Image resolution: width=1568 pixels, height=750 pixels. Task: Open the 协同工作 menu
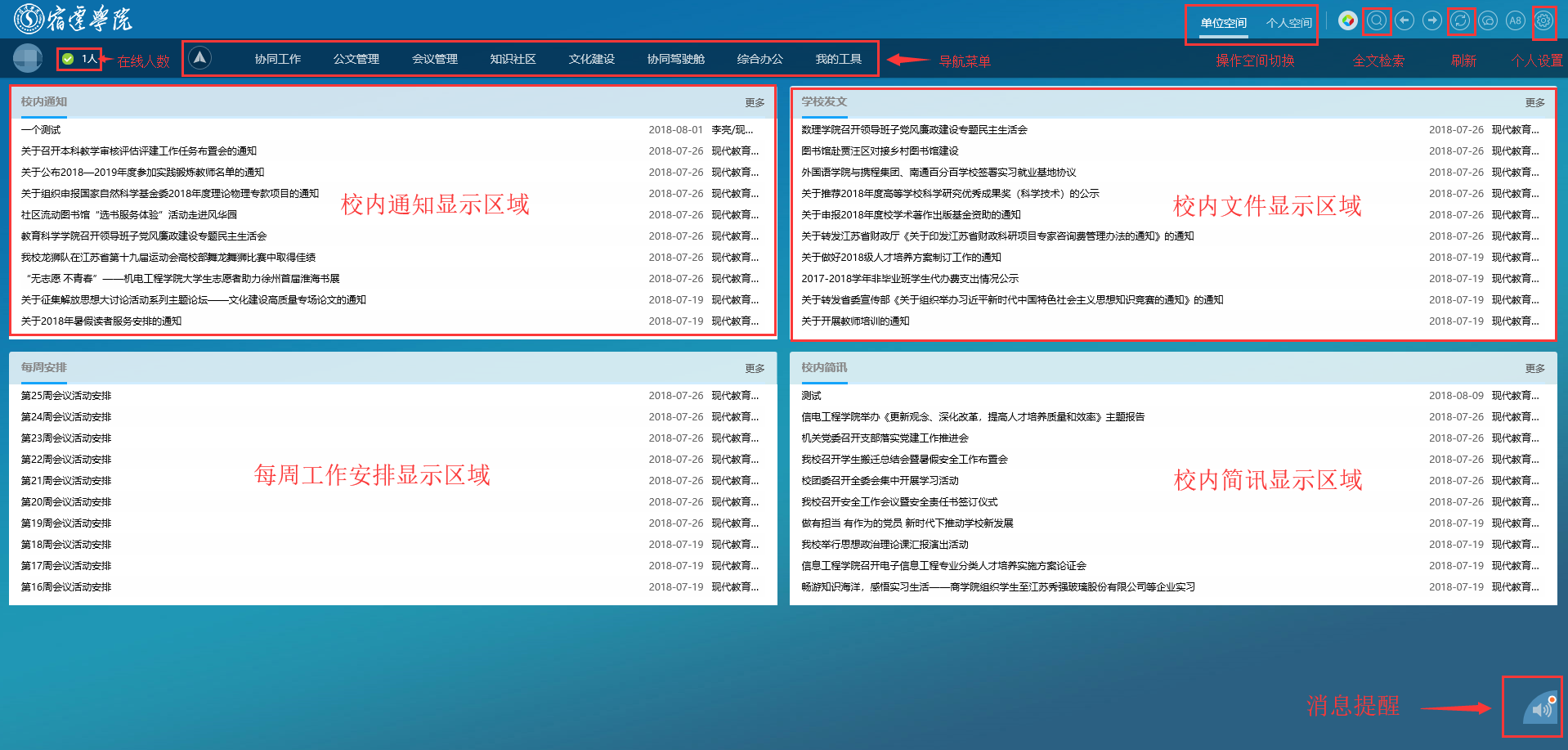[x=278, y=59]
